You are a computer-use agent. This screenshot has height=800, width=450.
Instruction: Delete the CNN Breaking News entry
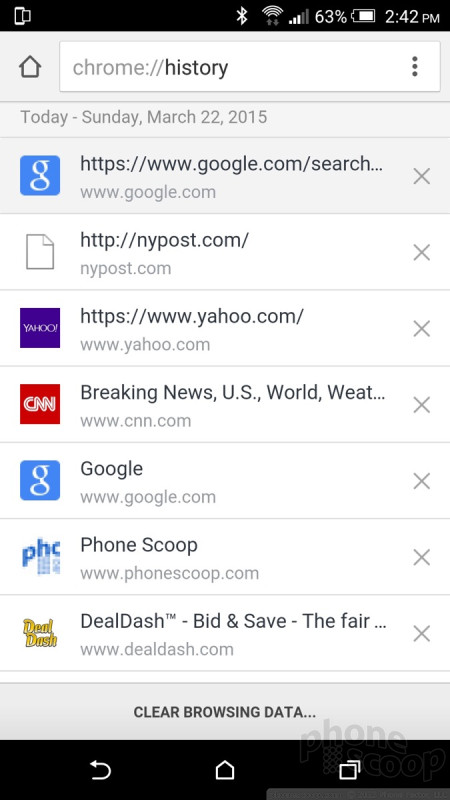click(x=421, y=406)
